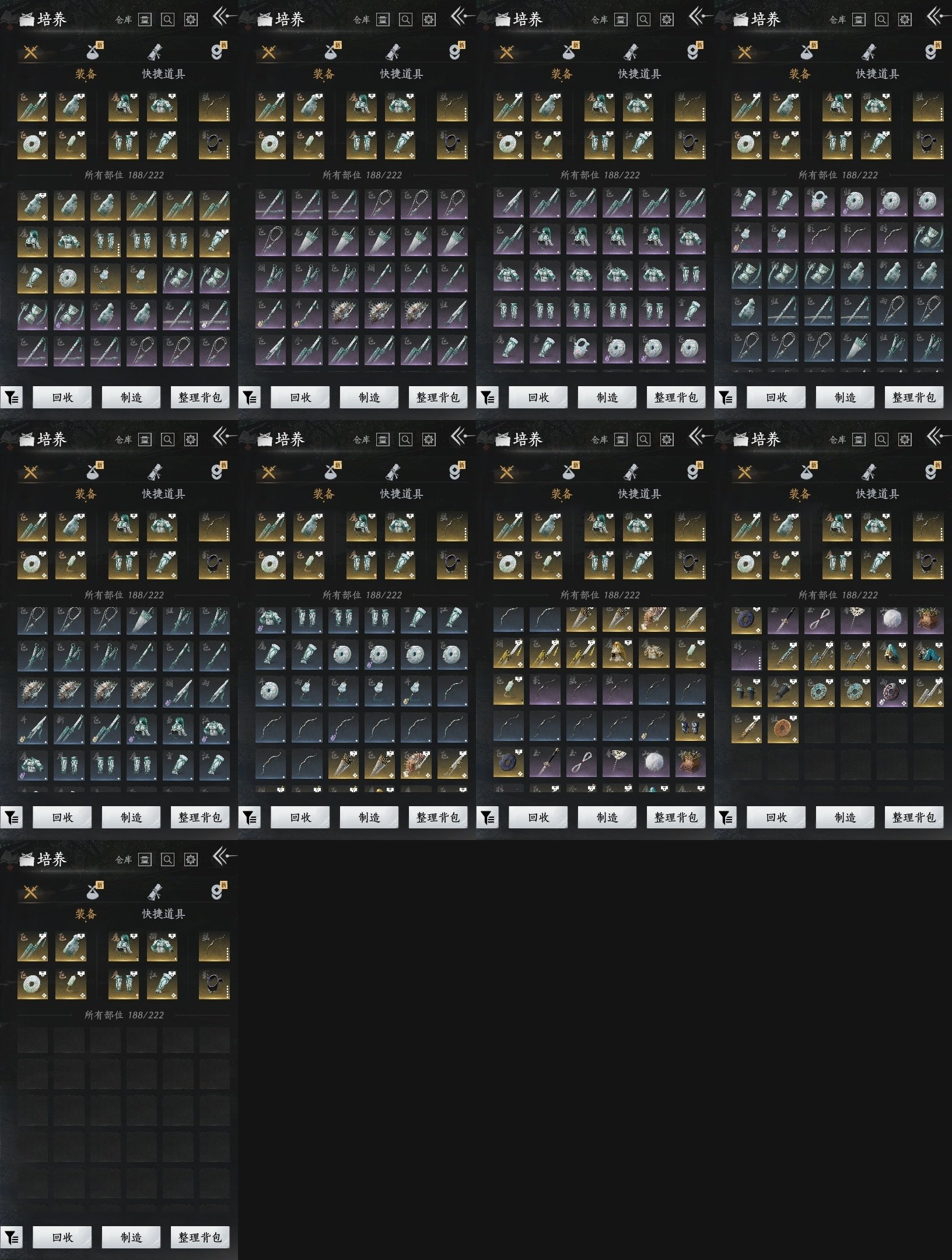The image size is (952, 1260).
Task: Select the equipped jade disc in the empty-grid panel
Action: coord(33,984)
